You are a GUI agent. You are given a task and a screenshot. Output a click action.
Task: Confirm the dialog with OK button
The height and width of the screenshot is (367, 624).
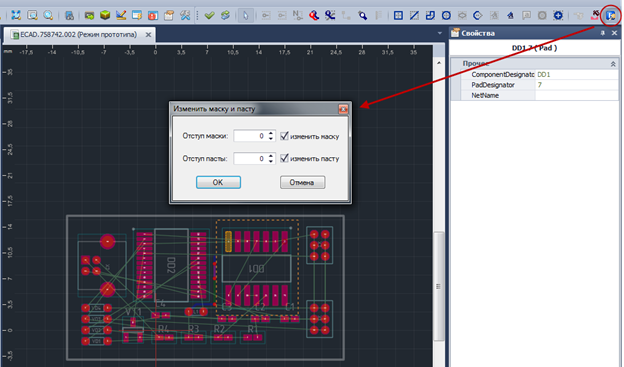point(218,182)
